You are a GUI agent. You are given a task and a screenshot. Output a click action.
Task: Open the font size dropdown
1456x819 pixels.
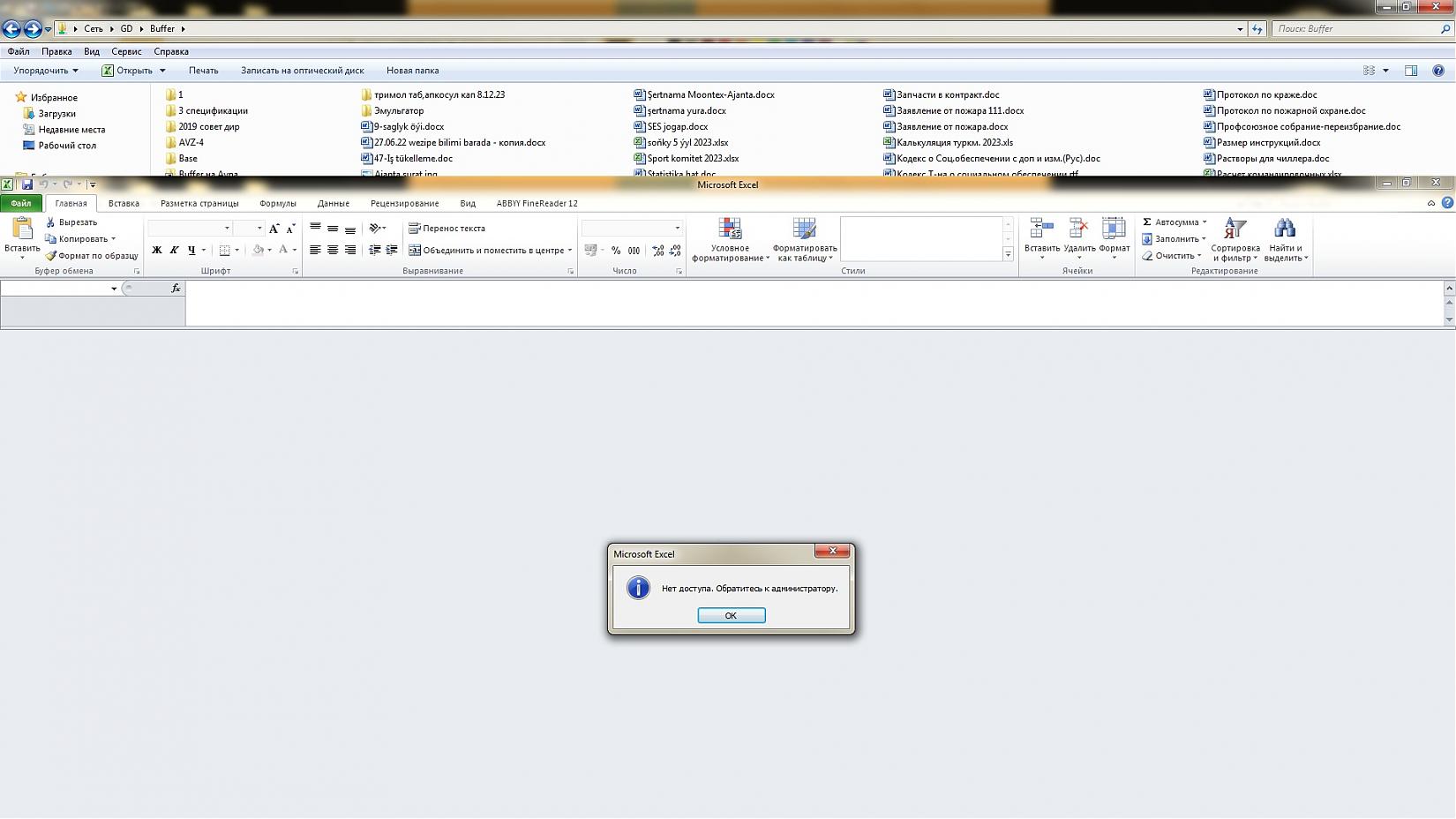[x=259, y=229]
